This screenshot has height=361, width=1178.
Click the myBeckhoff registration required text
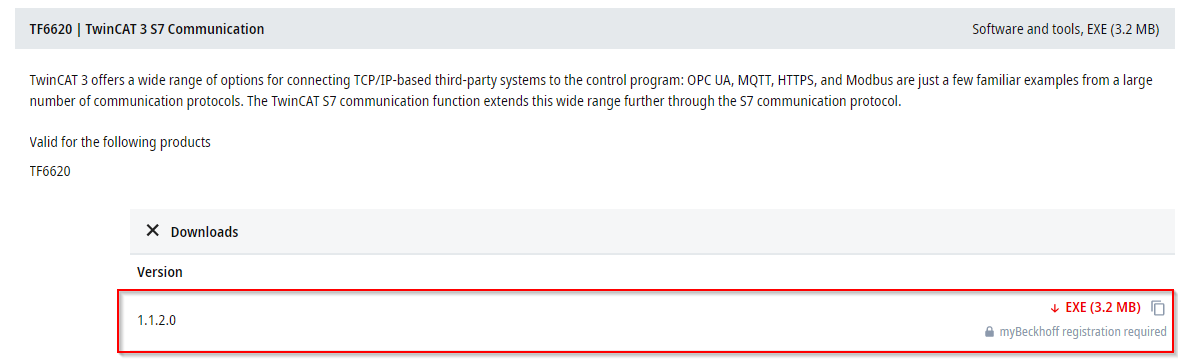point(1083,332)
